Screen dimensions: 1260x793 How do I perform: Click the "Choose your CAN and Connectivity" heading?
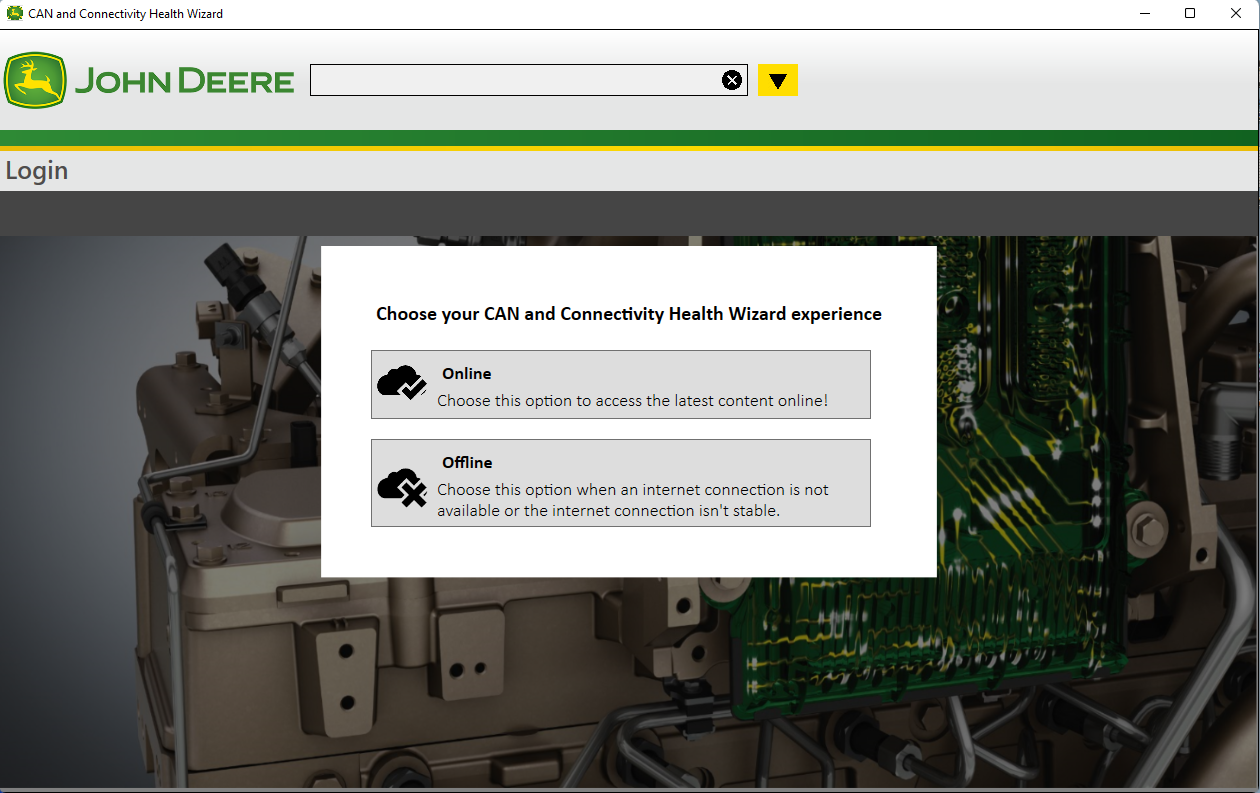coord(628,314)
